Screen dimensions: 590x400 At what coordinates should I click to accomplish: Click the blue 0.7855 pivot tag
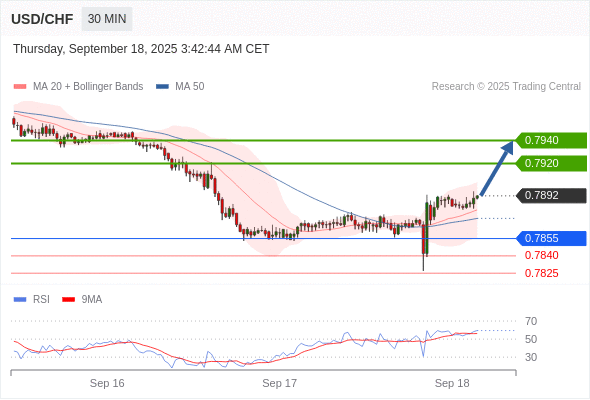coord(551,238)
